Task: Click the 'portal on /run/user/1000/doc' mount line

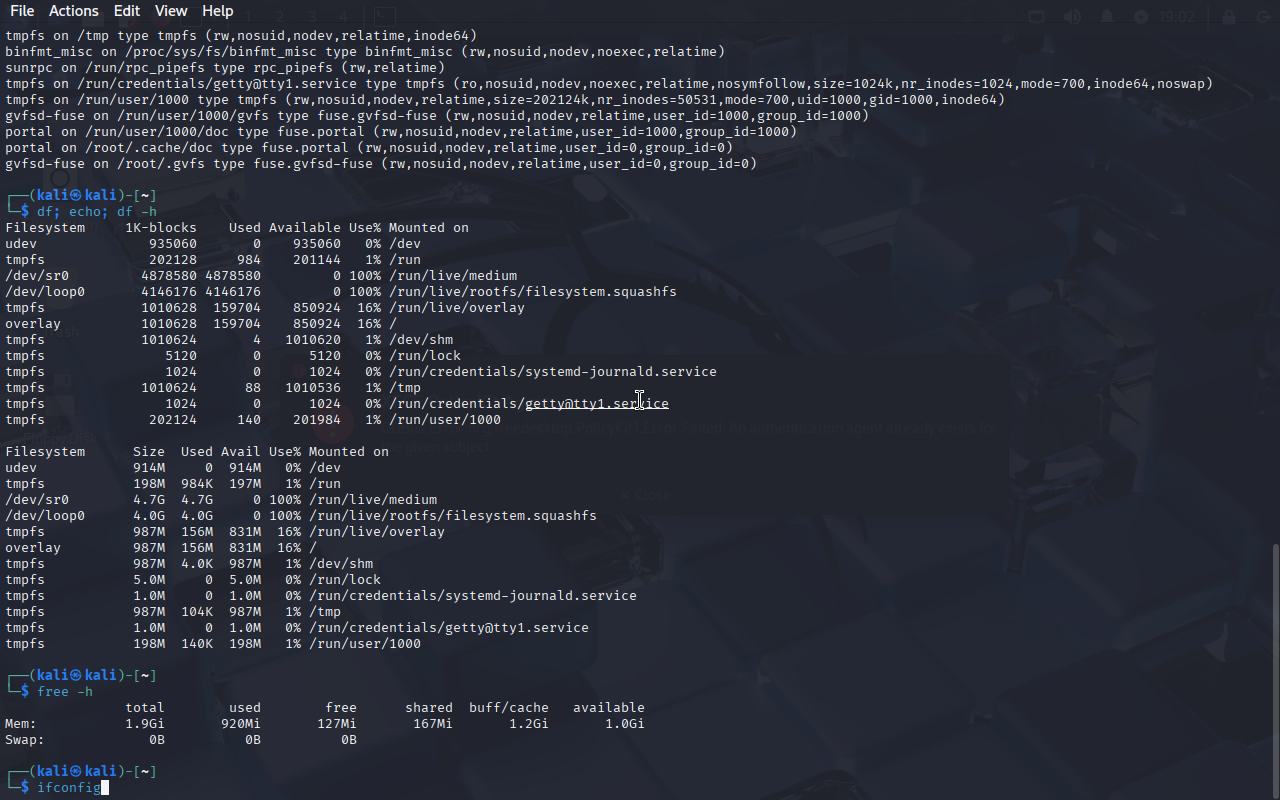Action: [401, 132]
